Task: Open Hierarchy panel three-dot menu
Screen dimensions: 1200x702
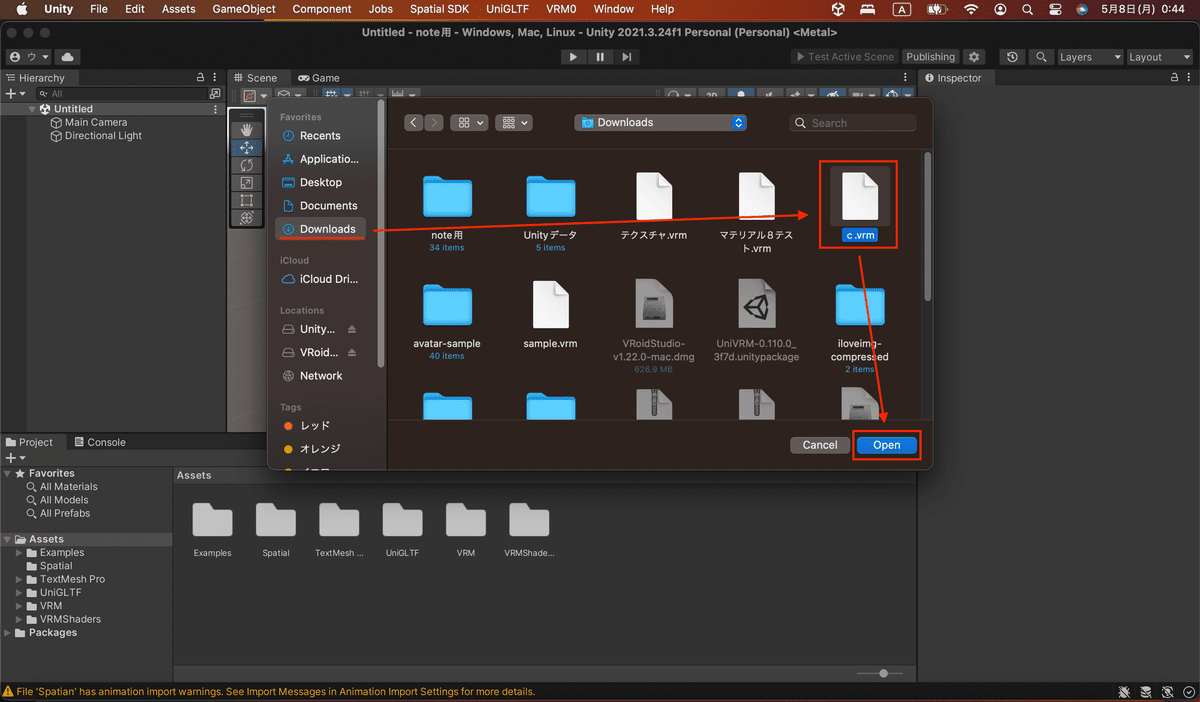Action: (x=216, y=77)
